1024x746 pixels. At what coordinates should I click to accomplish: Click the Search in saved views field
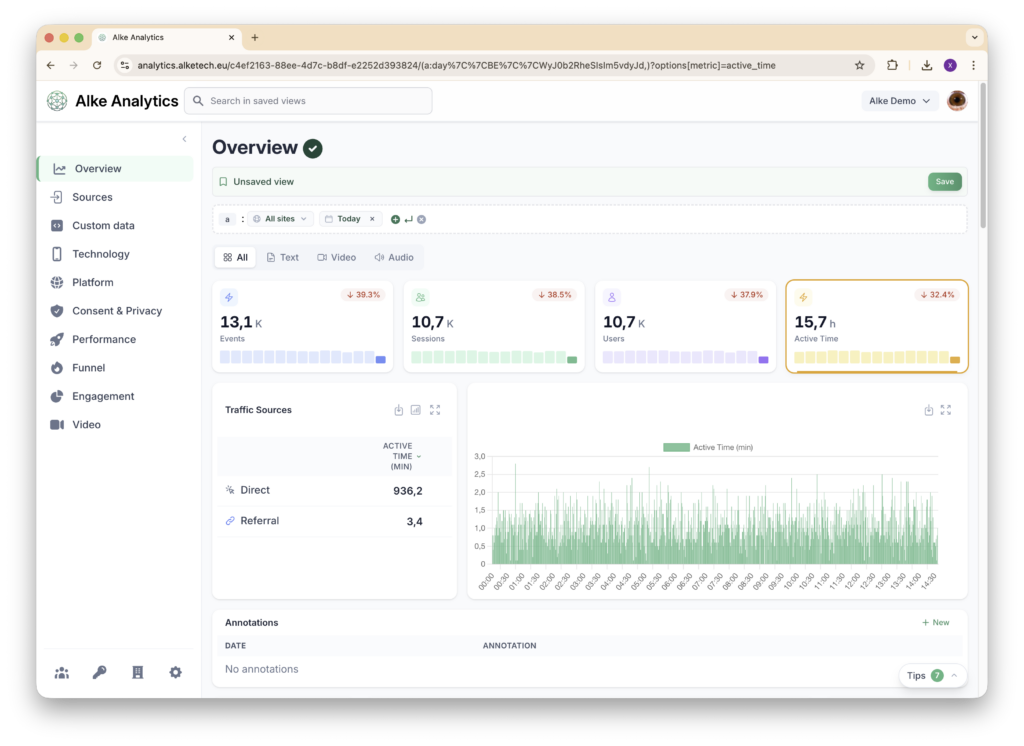(308, 101)
